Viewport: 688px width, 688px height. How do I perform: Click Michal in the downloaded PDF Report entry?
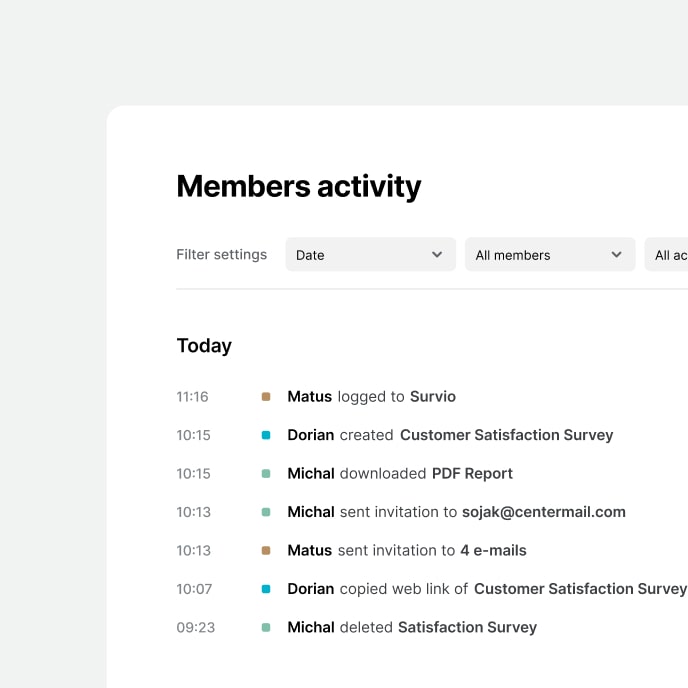(311, 473)
